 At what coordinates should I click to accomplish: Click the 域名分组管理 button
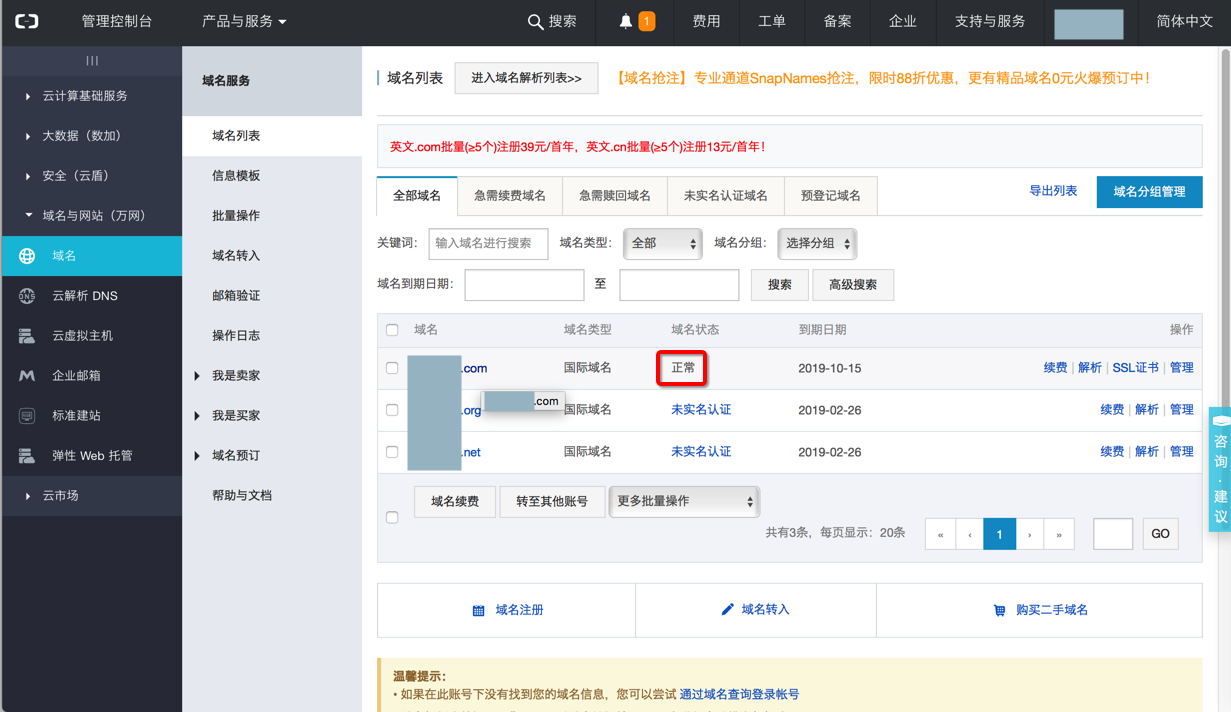(1149, 192)
